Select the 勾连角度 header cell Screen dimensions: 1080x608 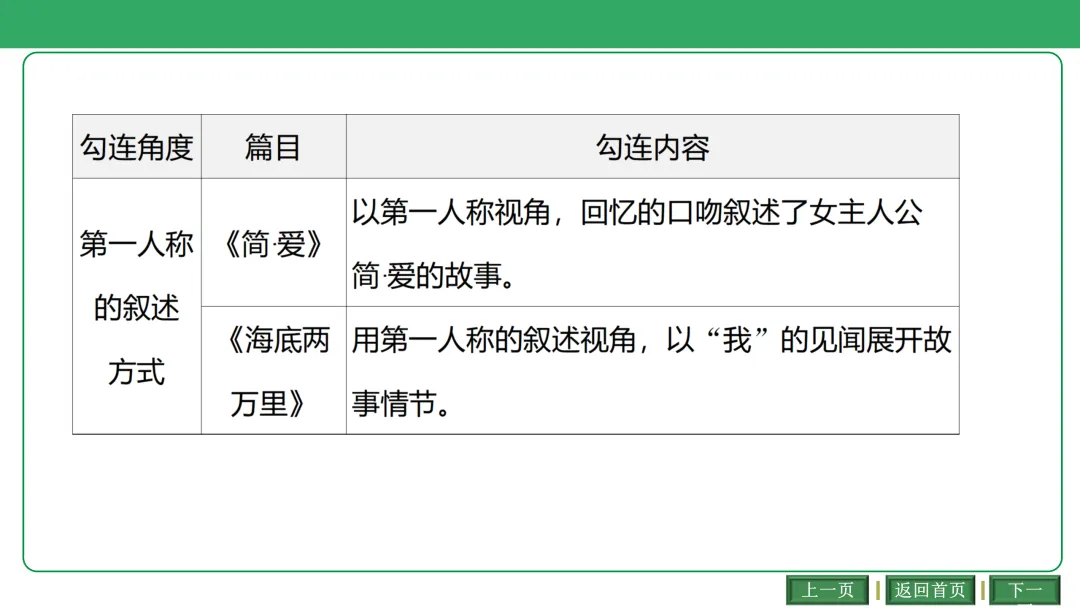(137, 147)
